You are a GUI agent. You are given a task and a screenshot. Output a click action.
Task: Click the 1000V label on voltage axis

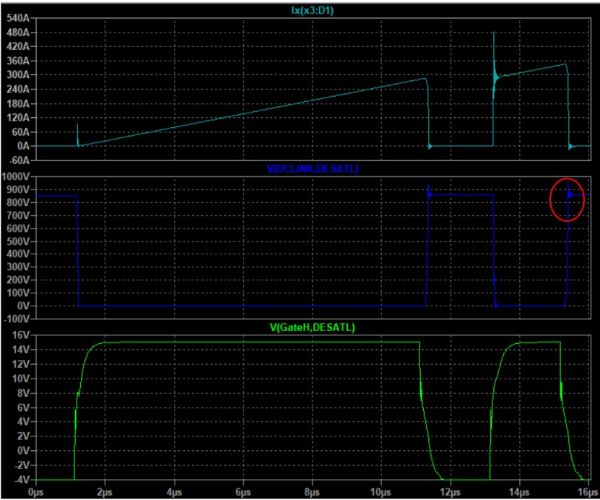pyautogui.click(x=18, y=177)
